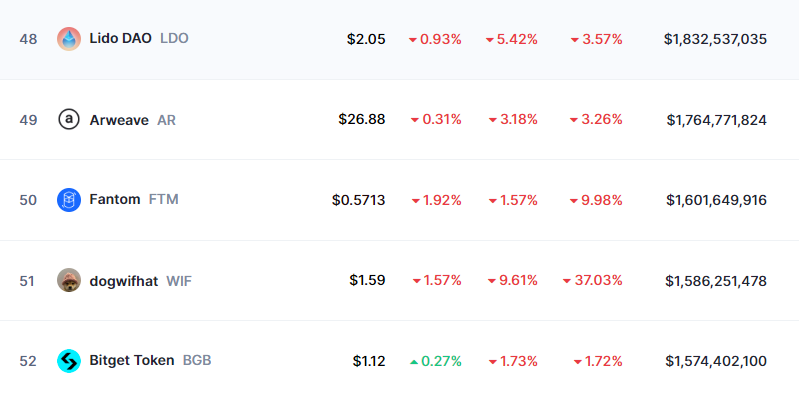The image size is (799, 395).
Task: Click the Fantom coin logo
Action: click(x=69, y=200)
